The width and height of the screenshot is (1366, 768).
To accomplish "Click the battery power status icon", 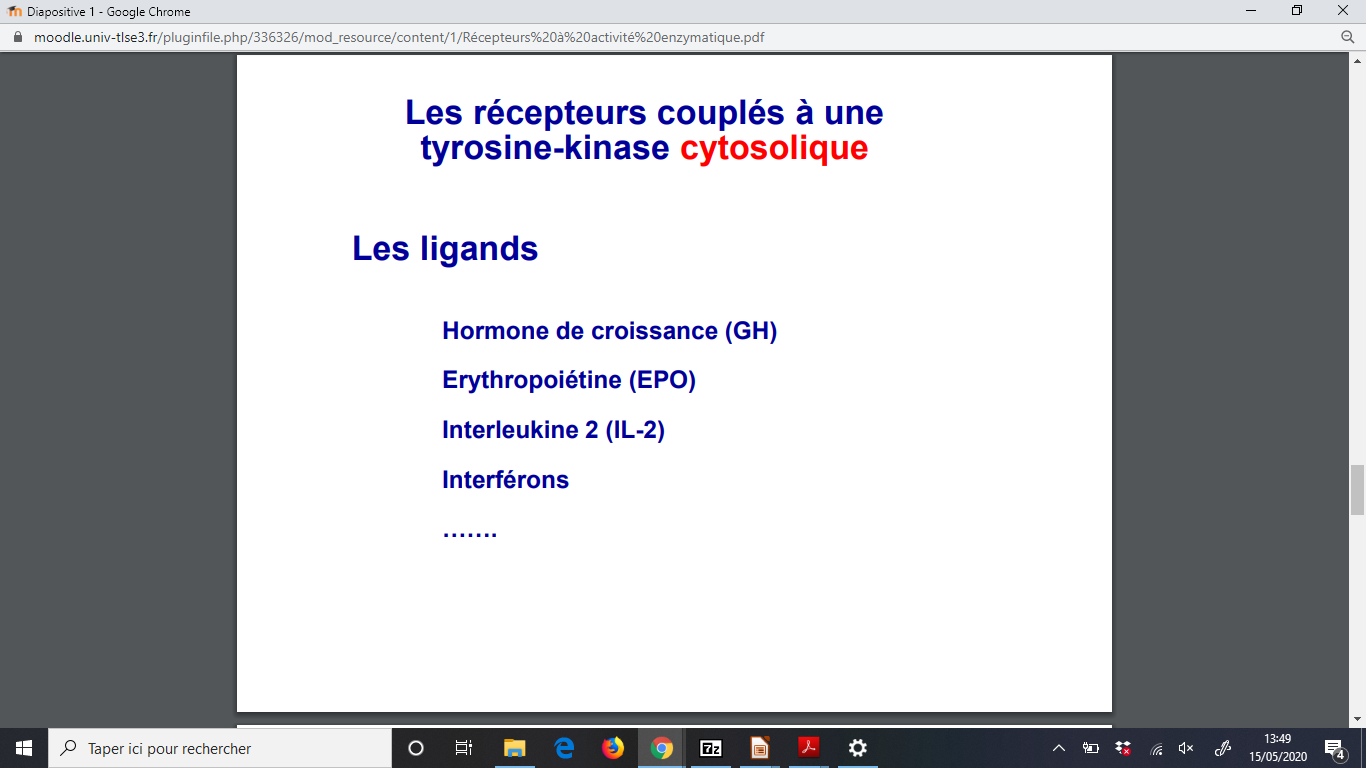I will coord(1091,748).
